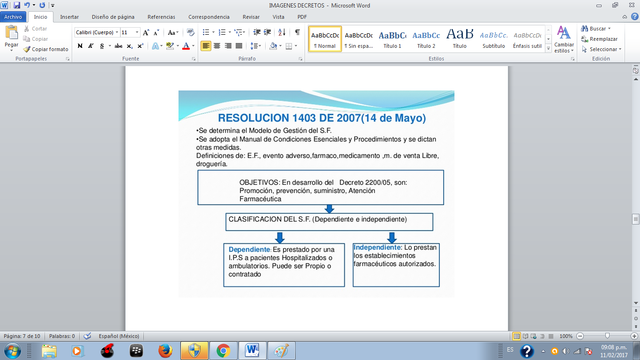The width and height of the screenshot is (640, 360).
Task: Toggle justify alignment
Action: [239, 46]
